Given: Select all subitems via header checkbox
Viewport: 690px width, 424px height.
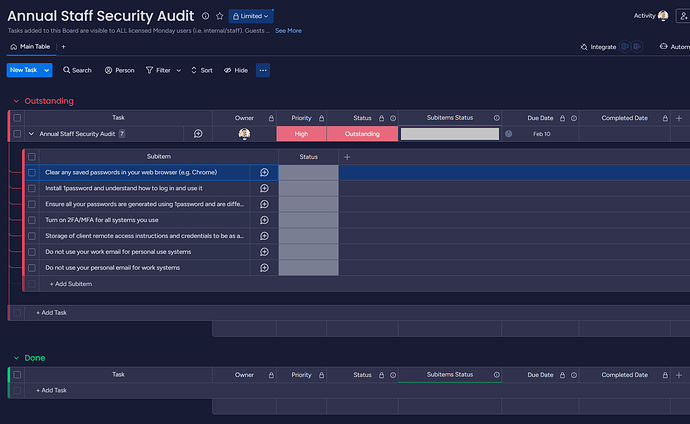Looking at the screenshot, I should [32, 157].
